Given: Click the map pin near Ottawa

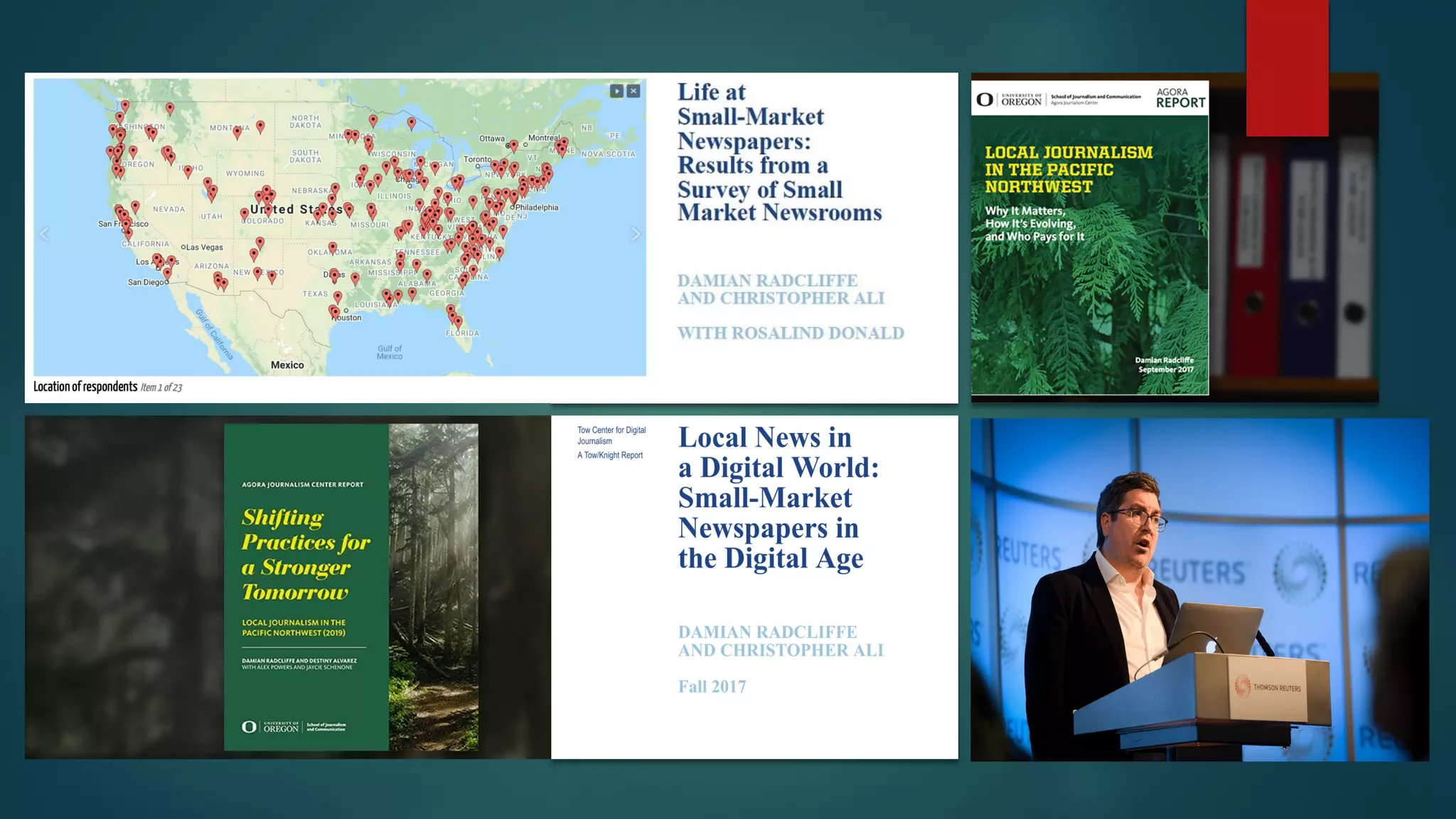Looking at the screenshot, I should (x=514, y=145).
